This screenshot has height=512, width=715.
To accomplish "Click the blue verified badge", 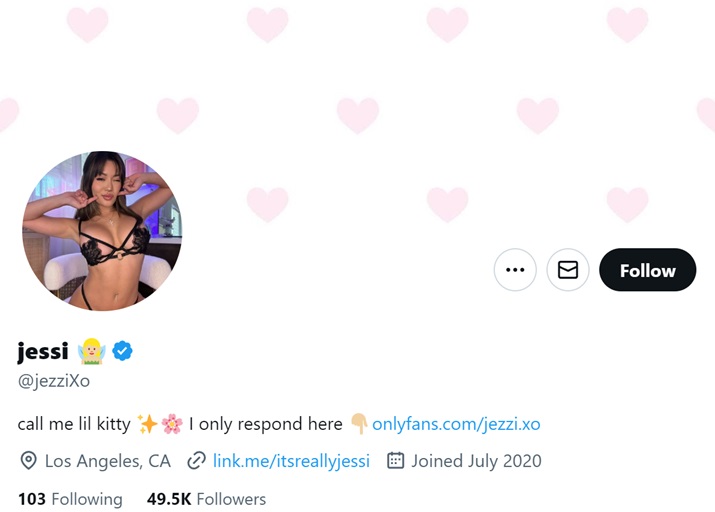I will point(123,351).
